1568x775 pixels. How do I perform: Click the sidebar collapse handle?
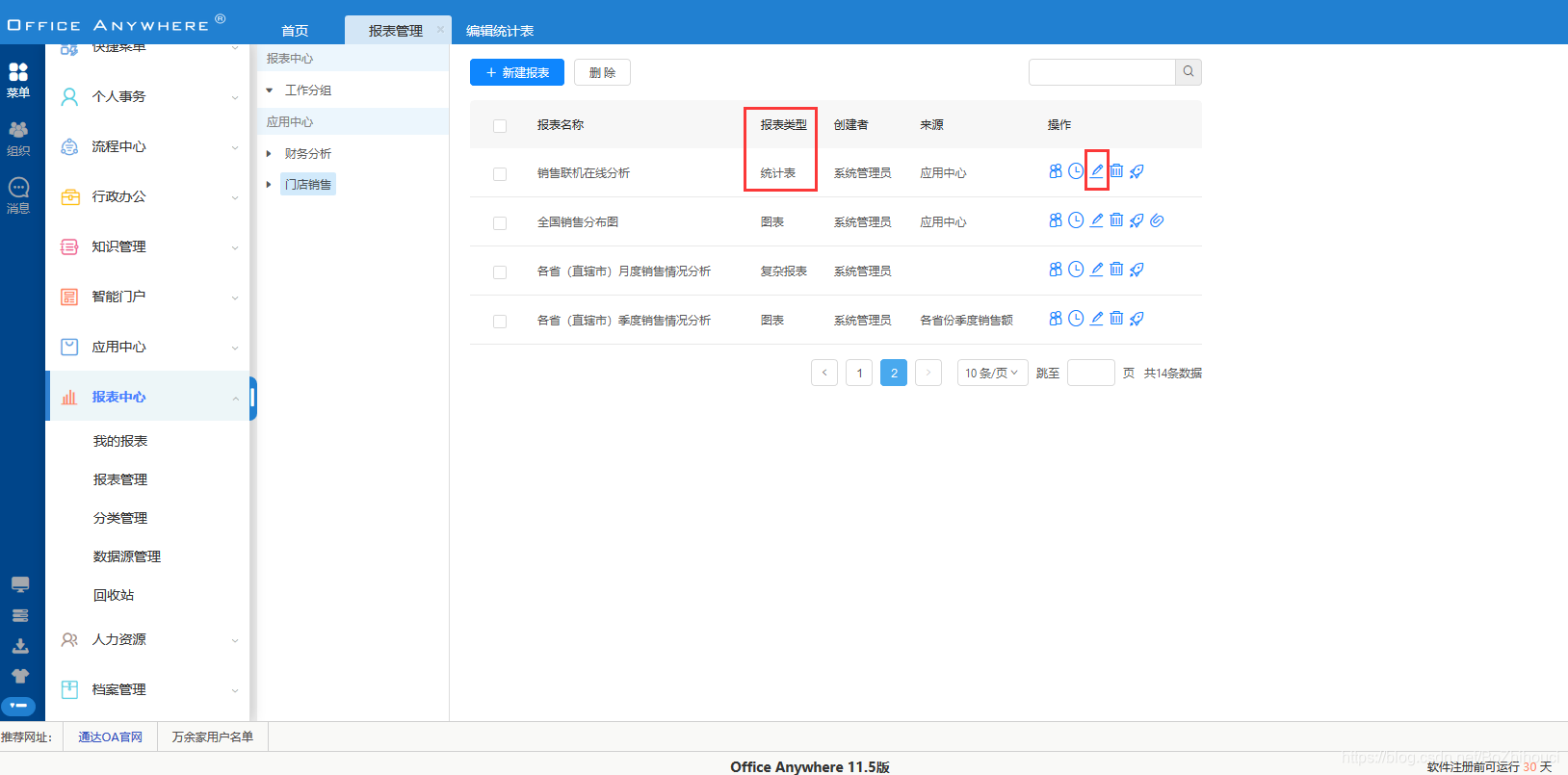(x=253, y=399)
